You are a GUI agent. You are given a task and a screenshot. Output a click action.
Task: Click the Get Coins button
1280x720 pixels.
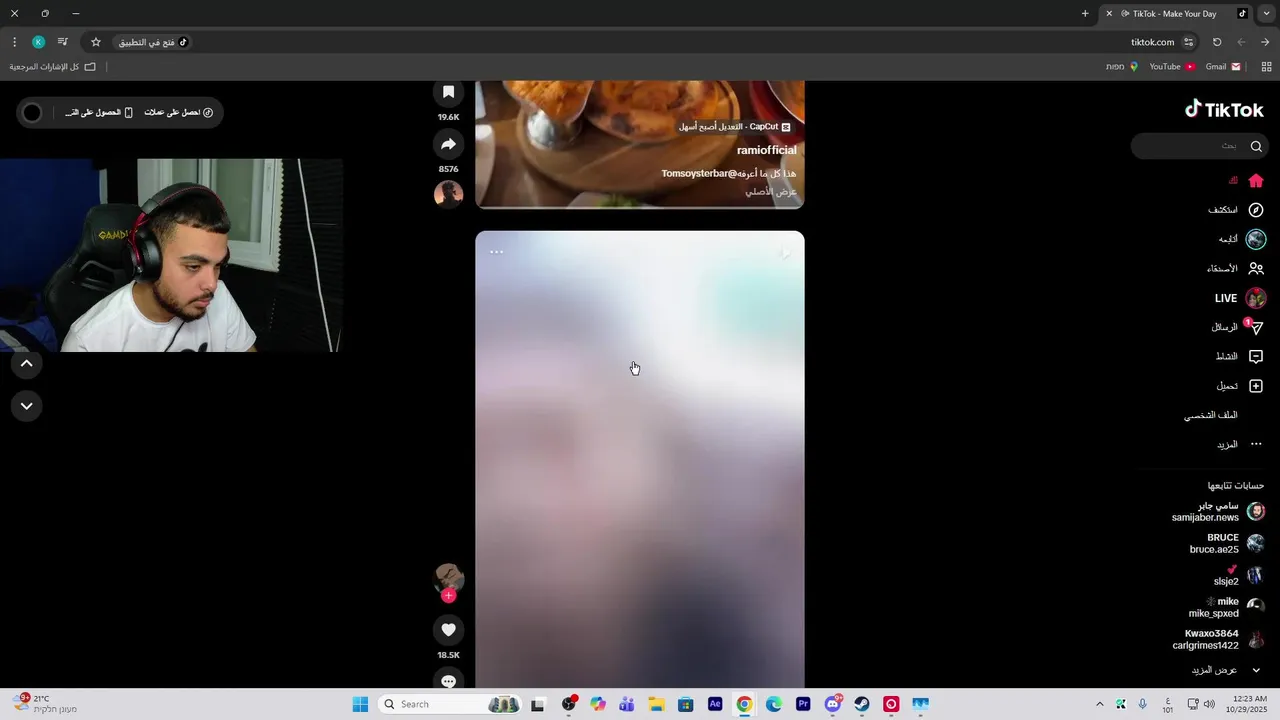(178, 112)
